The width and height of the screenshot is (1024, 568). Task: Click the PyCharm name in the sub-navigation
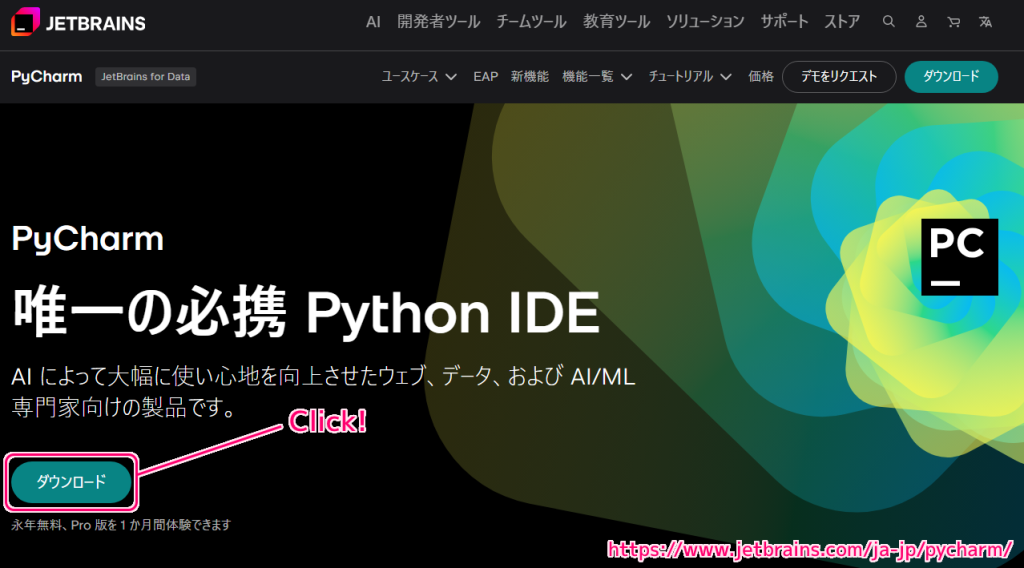(x=46, y=76)
